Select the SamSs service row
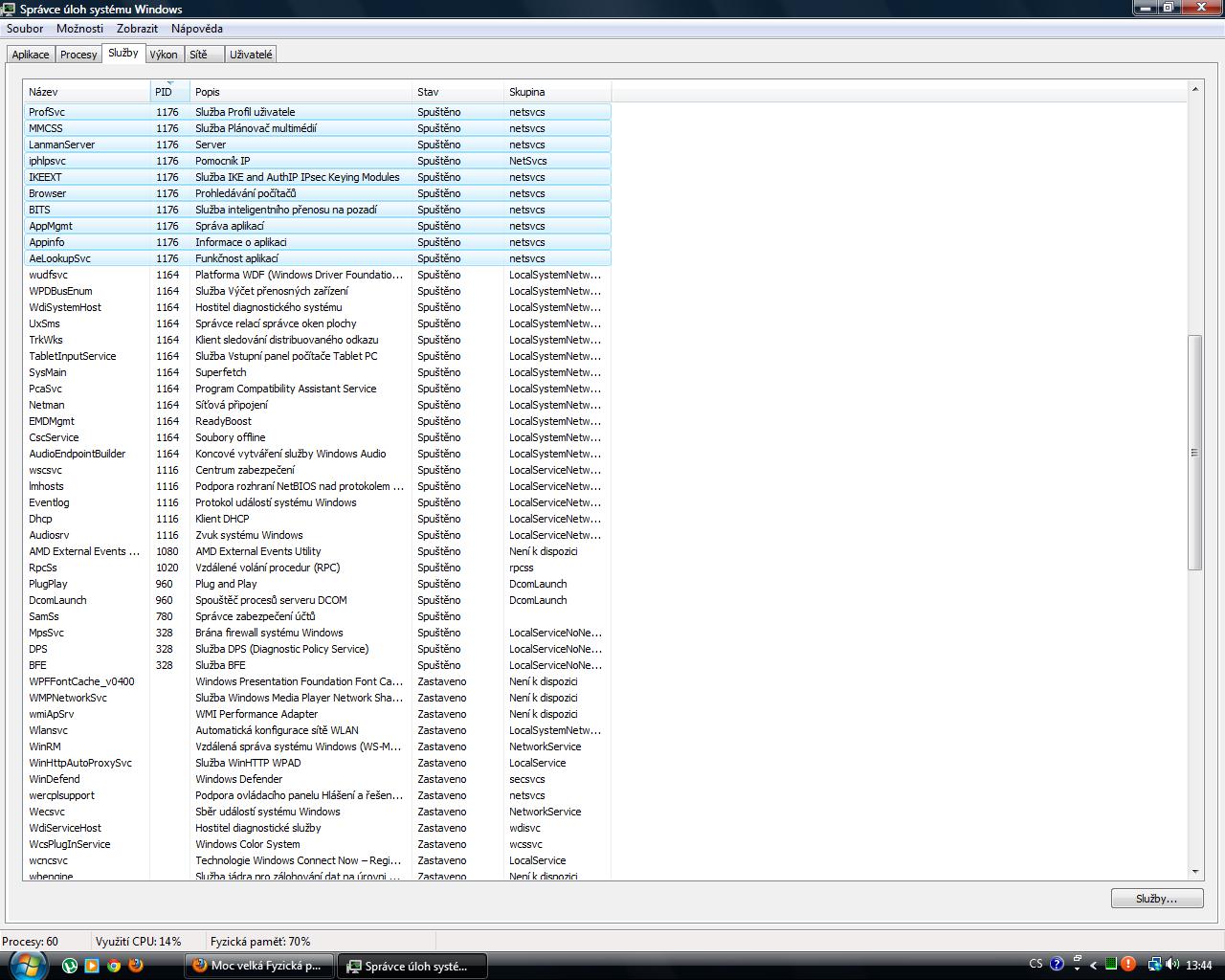This screenshot has height=980, width=1225. 317,616
